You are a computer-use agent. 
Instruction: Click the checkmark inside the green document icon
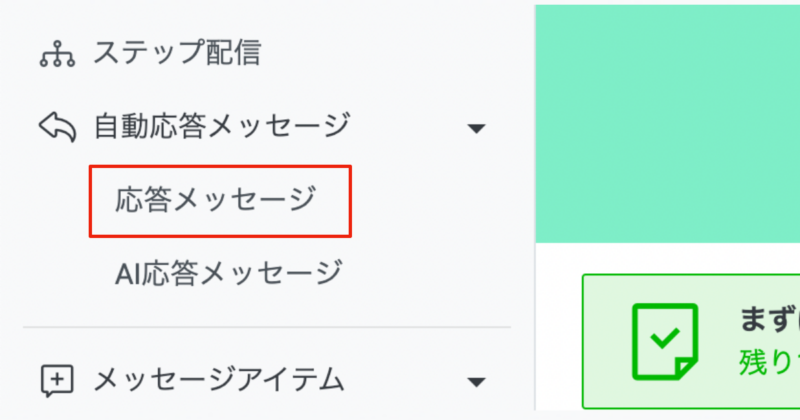click(x=665, y=338)
